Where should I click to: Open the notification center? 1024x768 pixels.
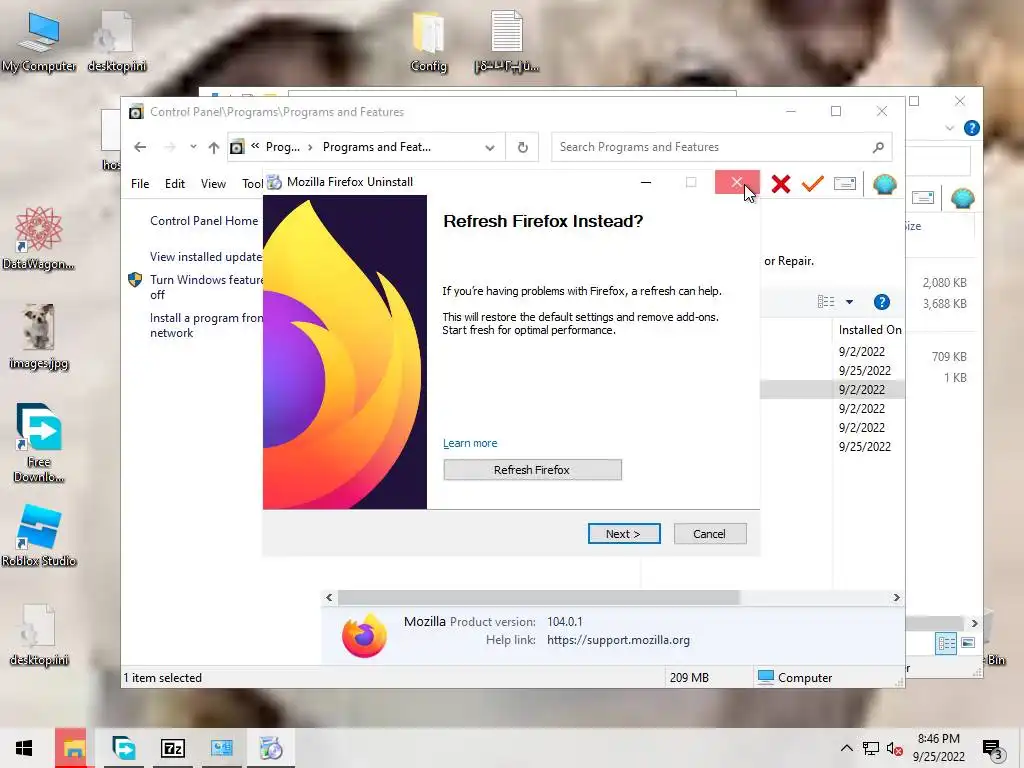pos(992,749)
